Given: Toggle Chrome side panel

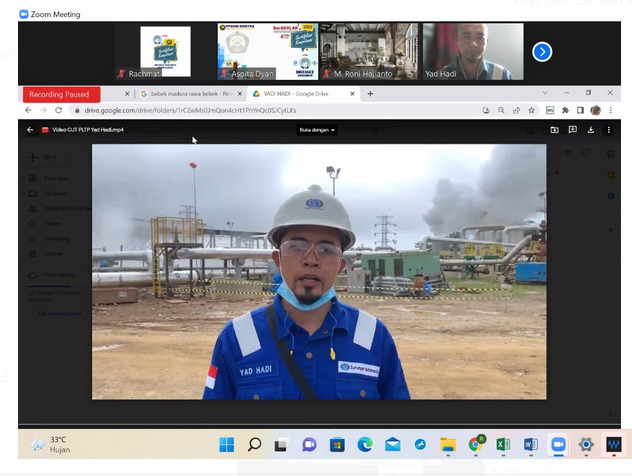Looking at the screenshot, I should coord(580,110).
